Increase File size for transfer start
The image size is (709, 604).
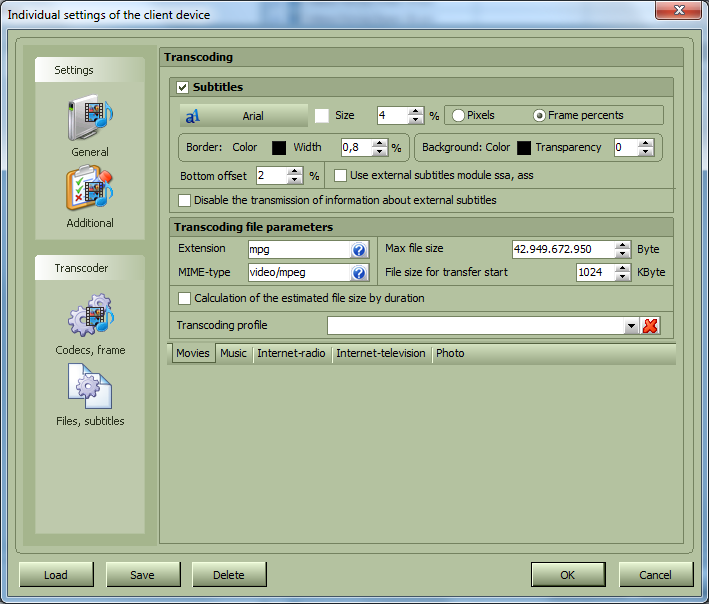623,268
